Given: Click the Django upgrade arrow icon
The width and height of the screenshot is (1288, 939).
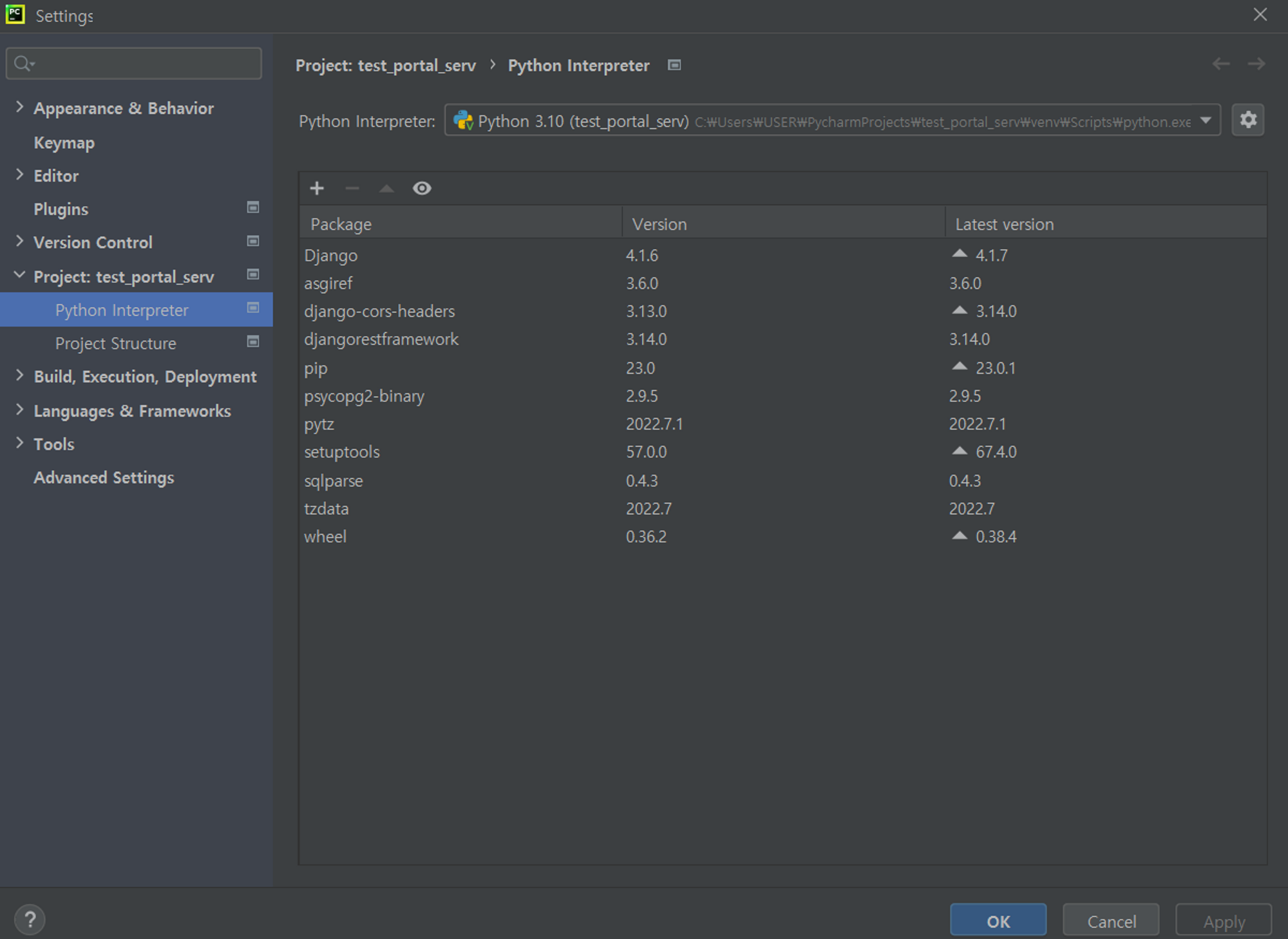Looking at the screenshot, I should tap(959, 254).
